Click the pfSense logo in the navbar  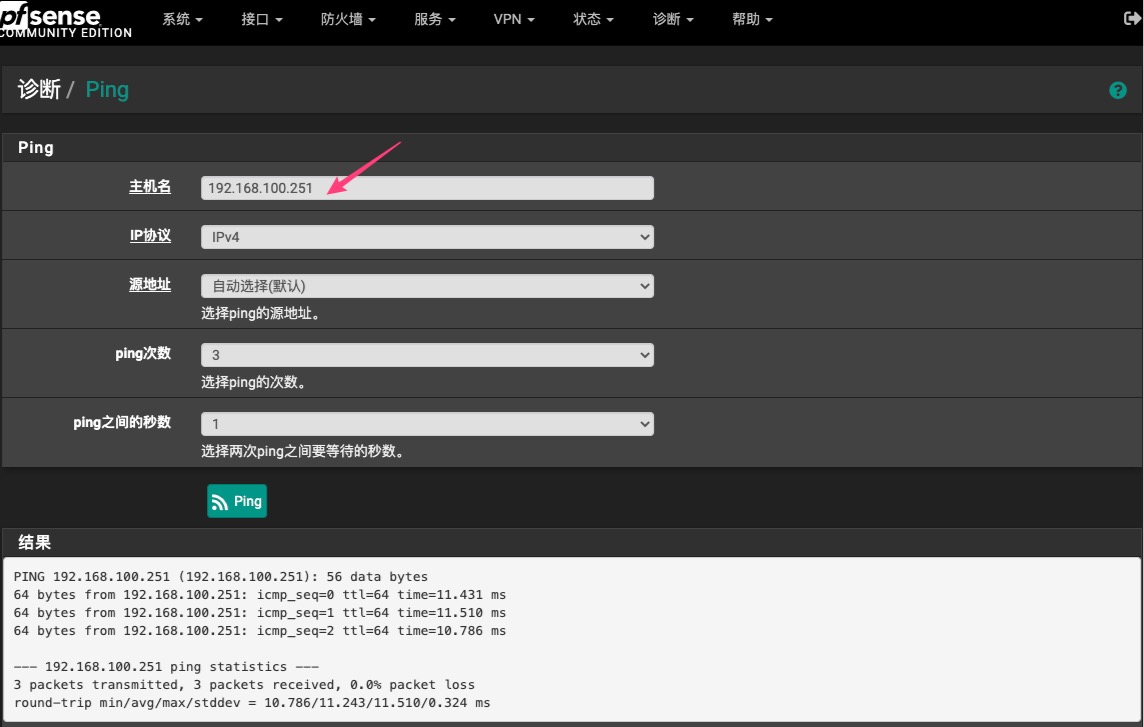pyautogui.click(x=64, y=20)
